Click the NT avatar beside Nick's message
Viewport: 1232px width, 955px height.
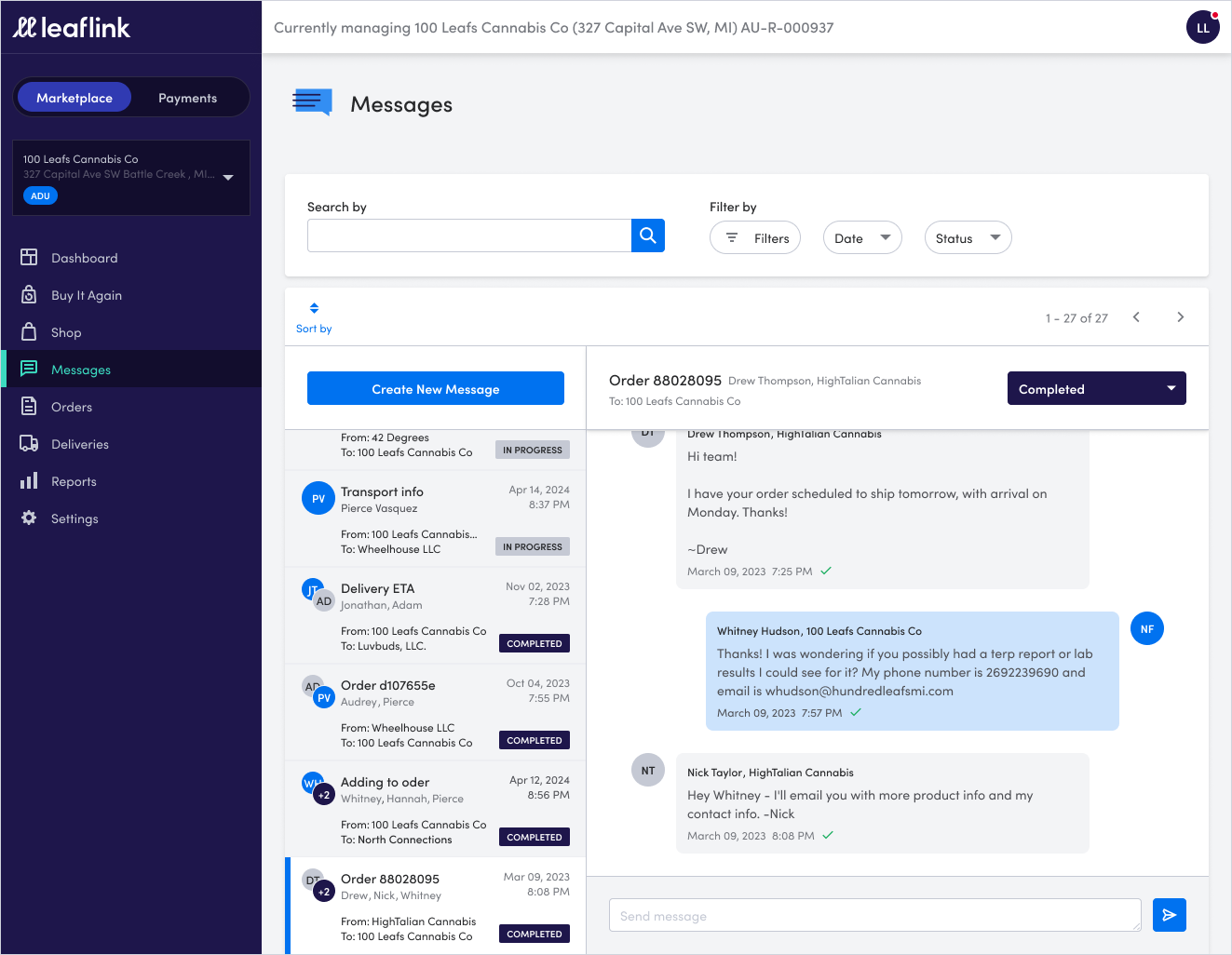pyautogui.click(x=648, y=770)
